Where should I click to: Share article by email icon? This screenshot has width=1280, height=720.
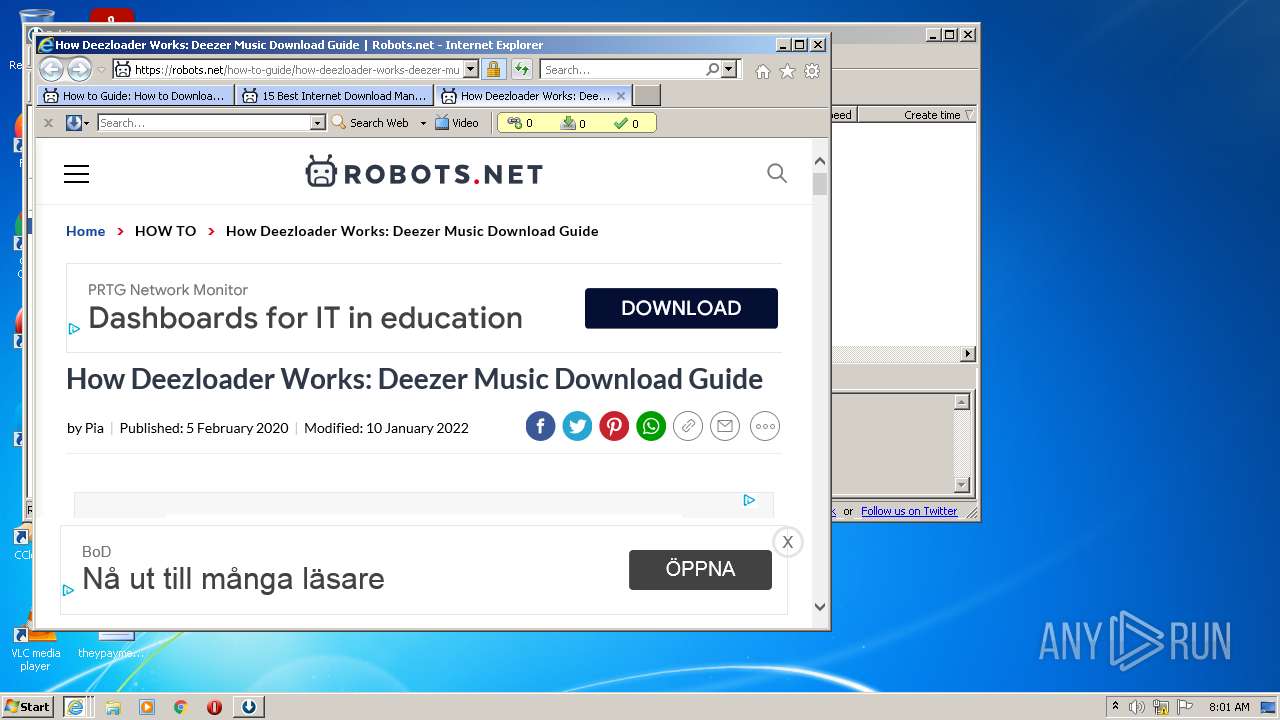pyautogui.click(x=725, y=426)
